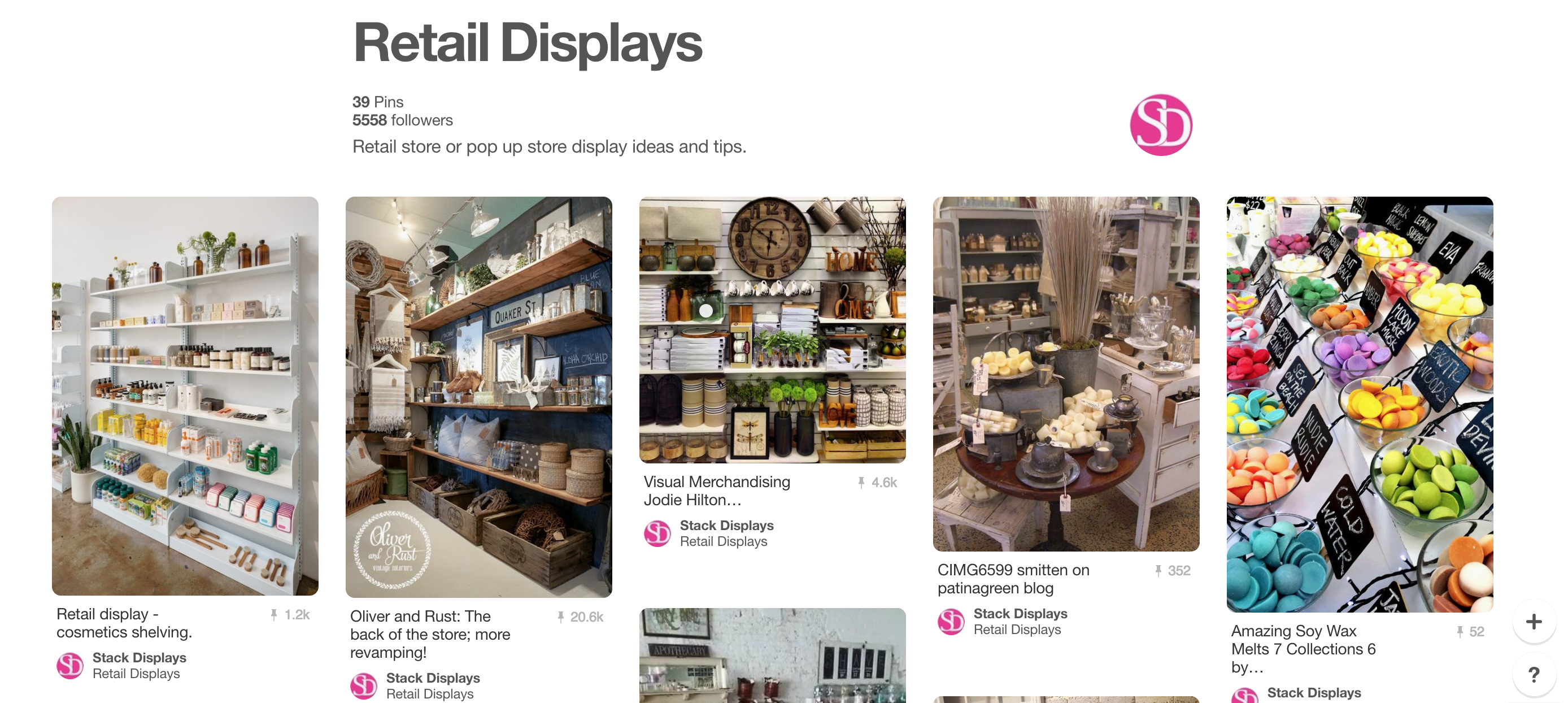
Task: Click the Amazing Soy Wax Melts title
Action: tap(1303, 649)
